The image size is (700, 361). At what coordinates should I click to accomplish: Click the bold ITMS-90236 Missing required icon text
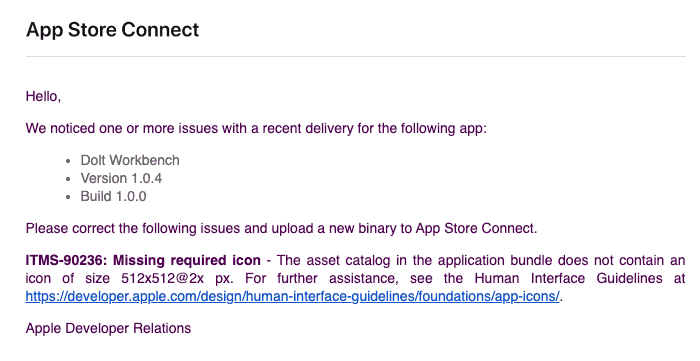click(x=143, y=260)
